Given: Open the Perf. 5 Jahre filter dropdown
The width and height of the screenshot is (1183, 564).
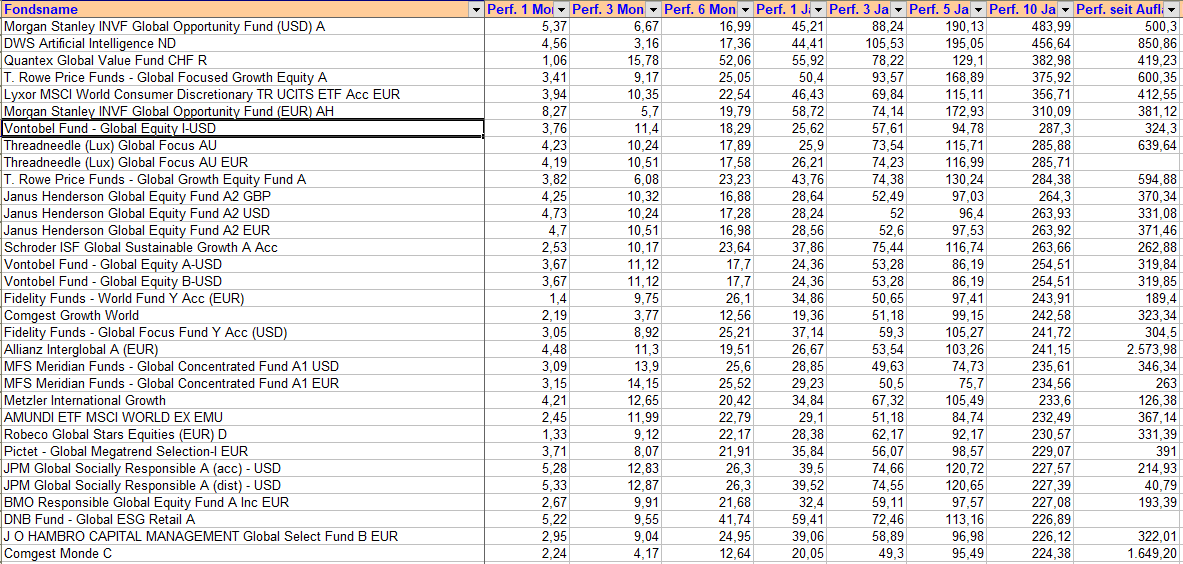Looking at the screenshot, I should (x=978, y=10).
